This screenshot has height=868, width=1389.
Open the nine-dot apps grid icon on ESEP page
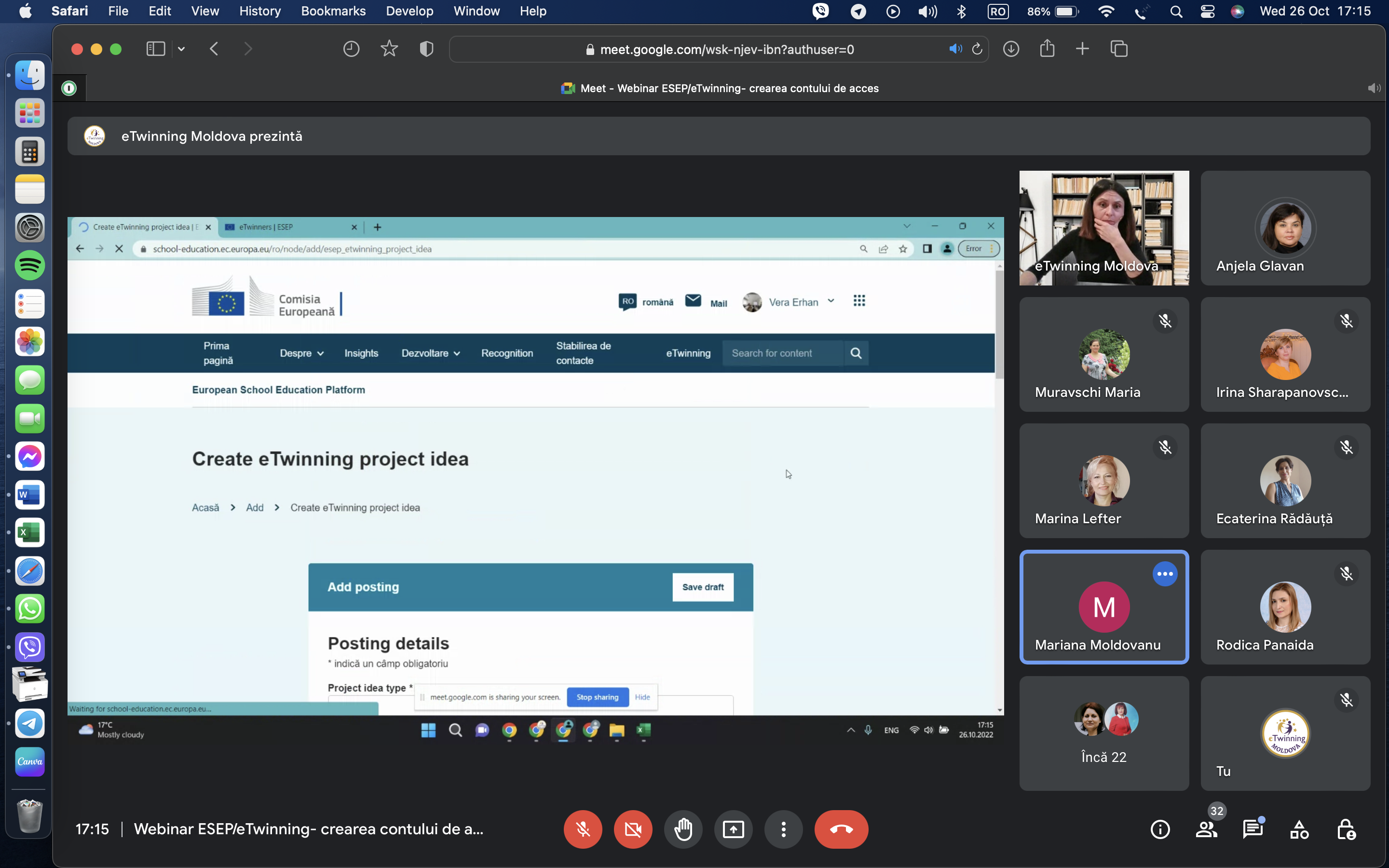[x=858, y=301]
